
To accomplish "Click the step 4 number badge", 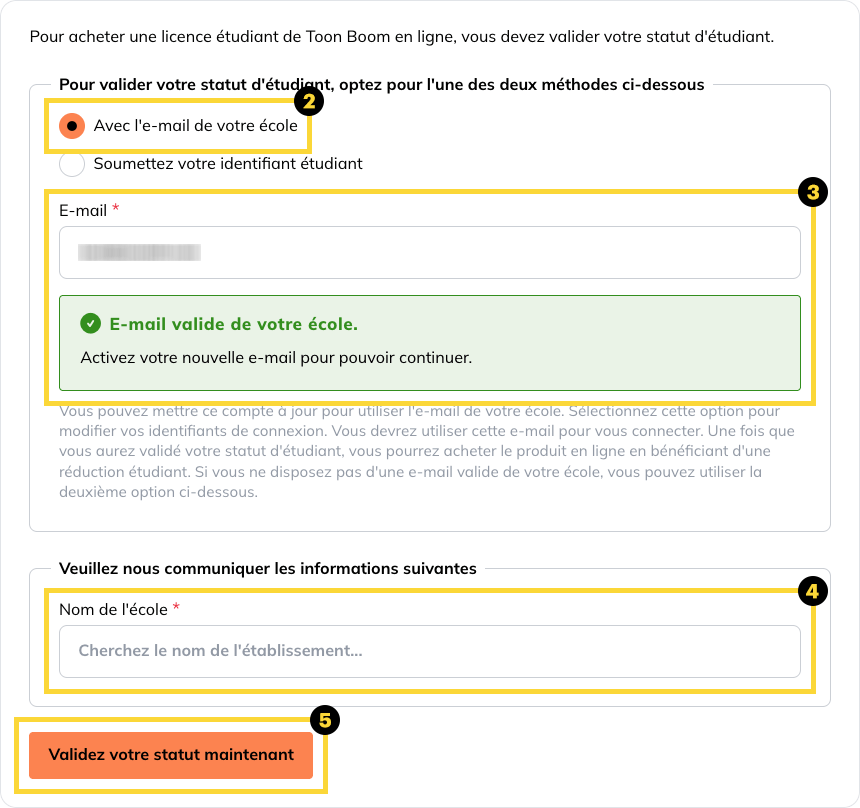I will click(x=813, y=592).
